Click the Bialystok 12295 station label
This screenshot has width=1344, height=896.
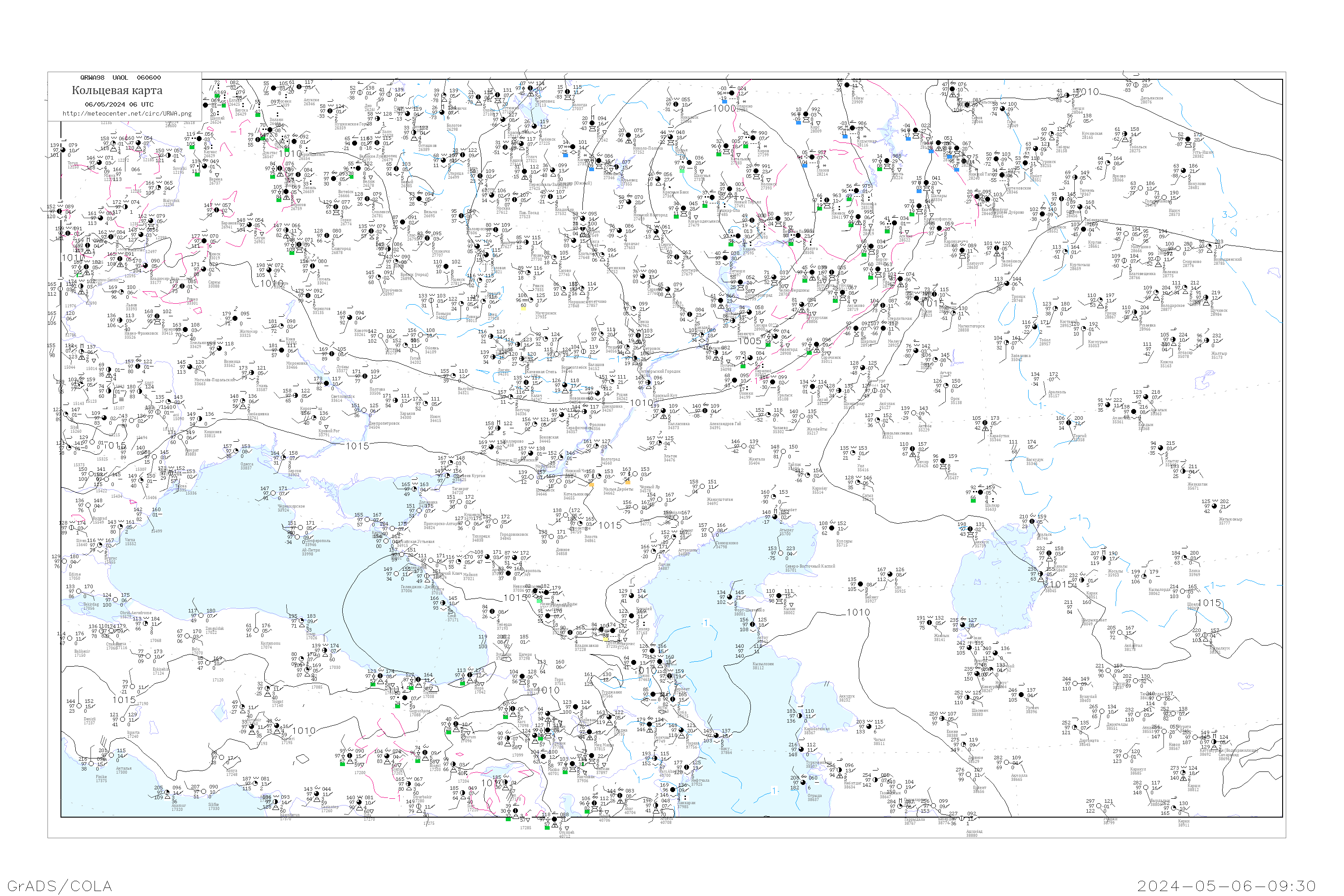171,202
